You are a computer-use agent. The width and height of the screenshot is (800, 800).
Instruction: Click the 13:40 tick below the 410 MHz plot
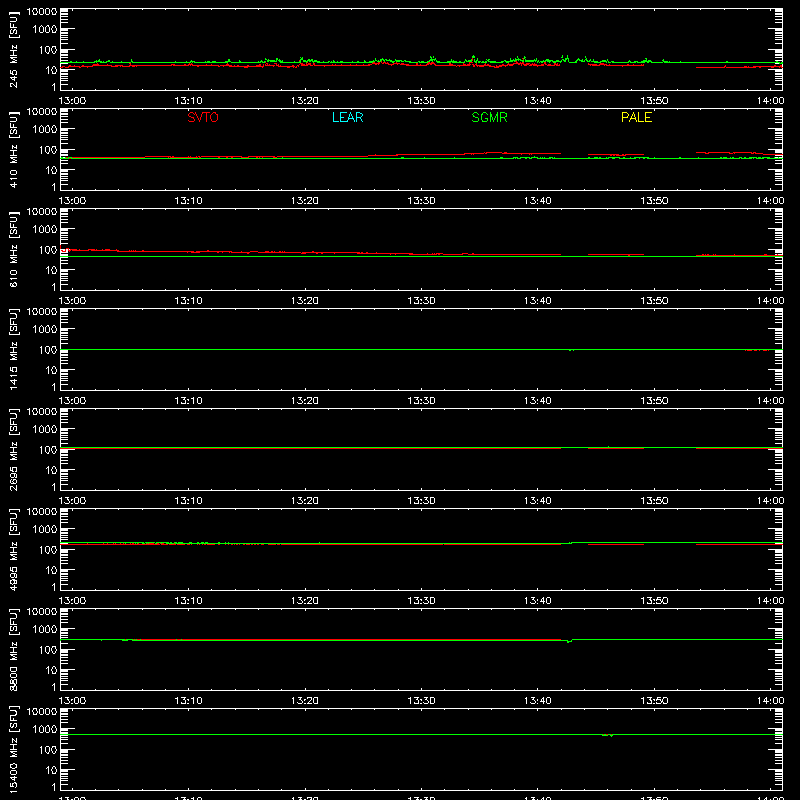[538, 201]
